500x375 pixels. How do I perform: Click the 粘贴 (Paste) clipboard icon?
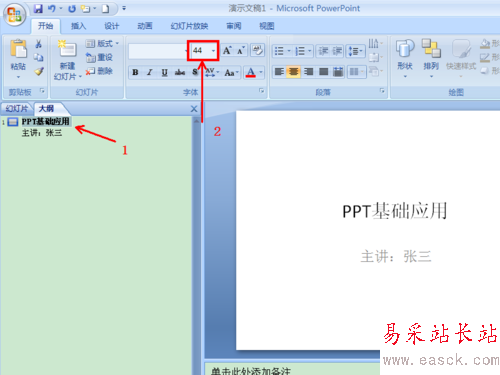18,49
